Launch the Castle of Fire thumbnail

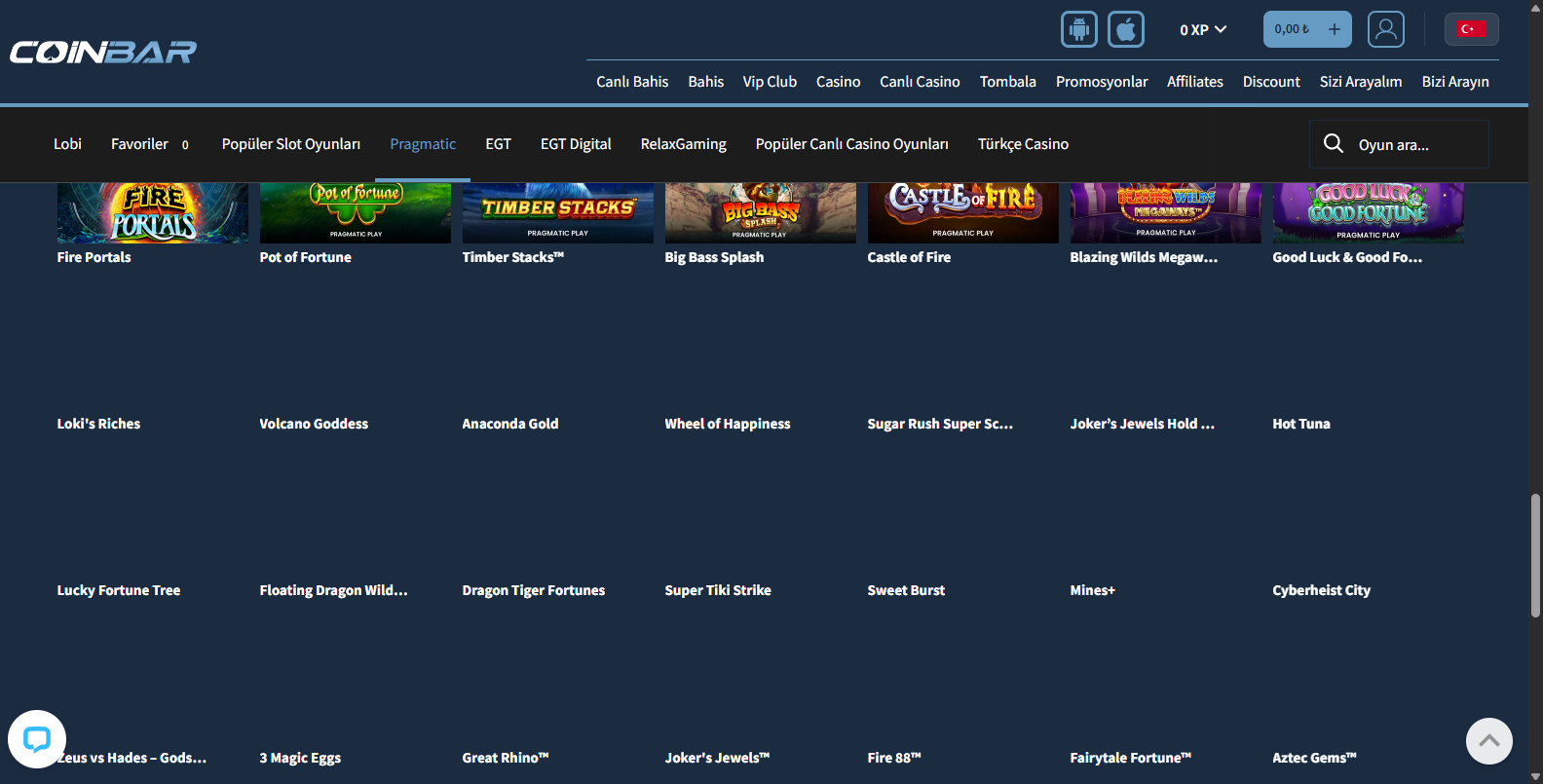pos(963,213)
